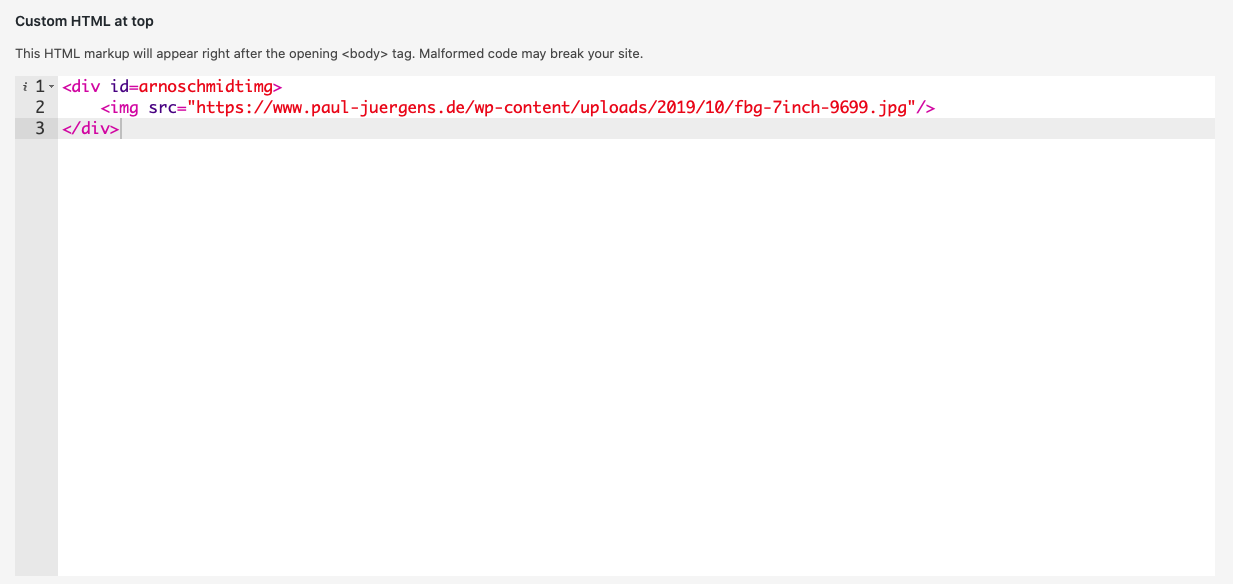Collapse the div block with the fold arrow
1233x584 pixels.
coord(51,87)
